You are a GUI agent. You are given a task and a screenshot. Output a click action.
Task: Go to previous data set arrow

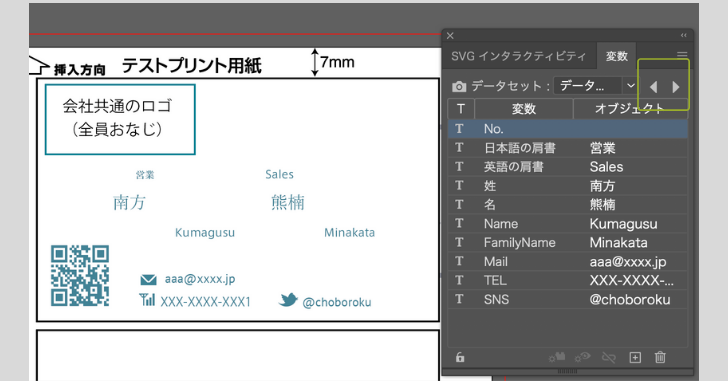tap(653, 87)
